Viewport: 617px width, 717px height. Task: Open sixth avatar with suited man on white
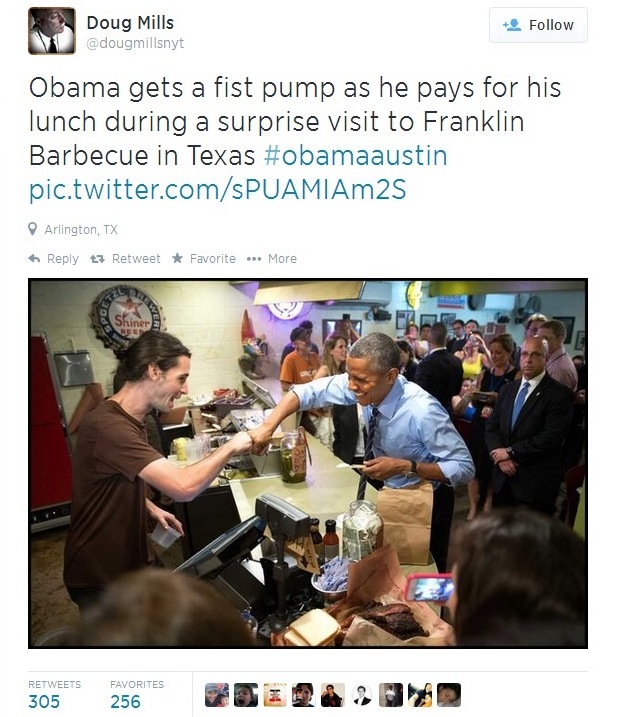[x=362, y=695]
